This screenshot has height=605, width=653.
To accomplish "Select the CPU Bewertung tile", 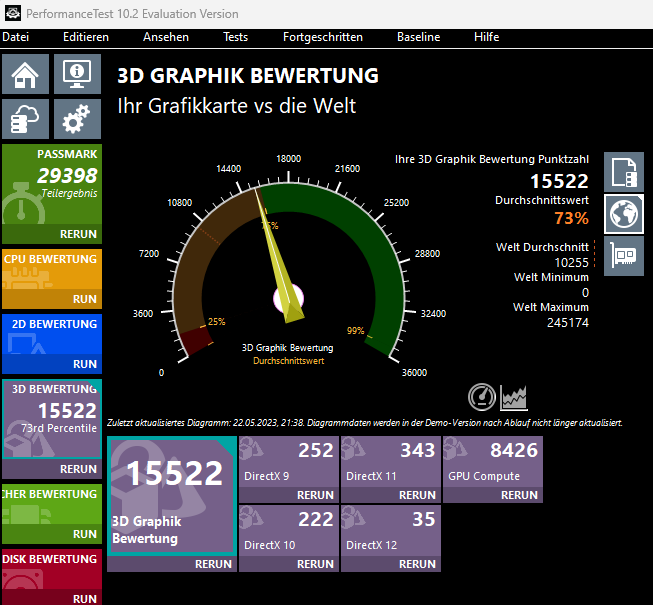I will click(x=52, y=269).
